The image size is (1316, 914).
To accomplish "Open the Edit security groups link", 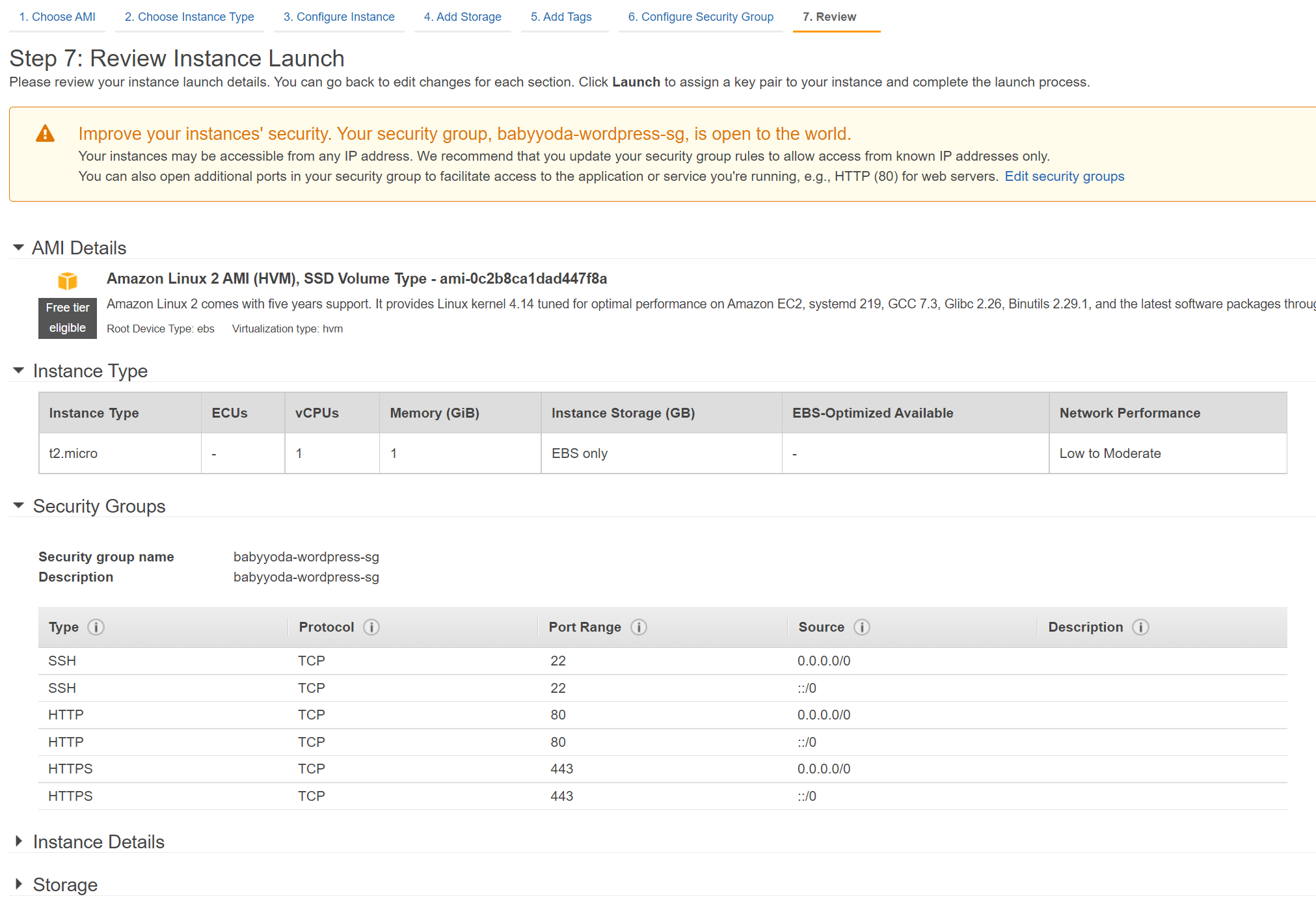I will pos(1064,176).
